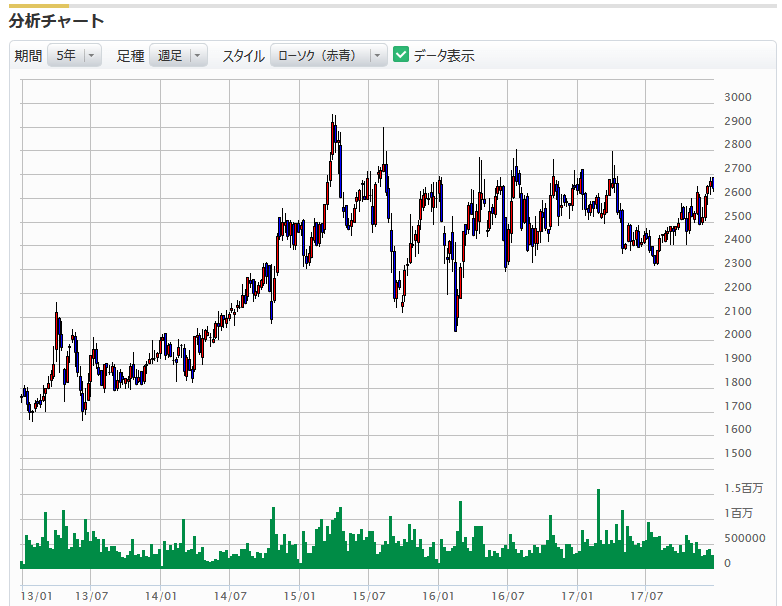The width and height of the screenshot is (782, 606).
Task: Click the スタイル label text
Action: click(242, 56)
